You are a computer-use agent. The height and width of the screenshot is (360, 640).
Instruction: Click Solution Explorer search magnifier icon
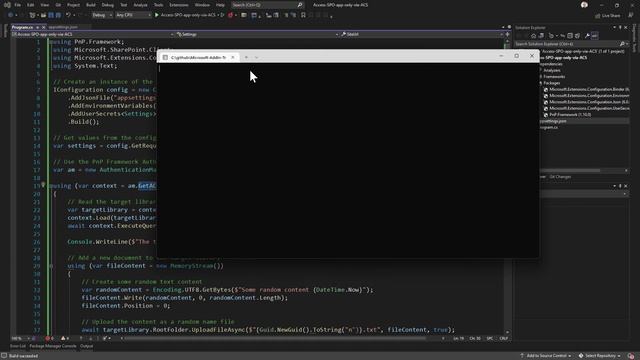[x=622, y=44]
